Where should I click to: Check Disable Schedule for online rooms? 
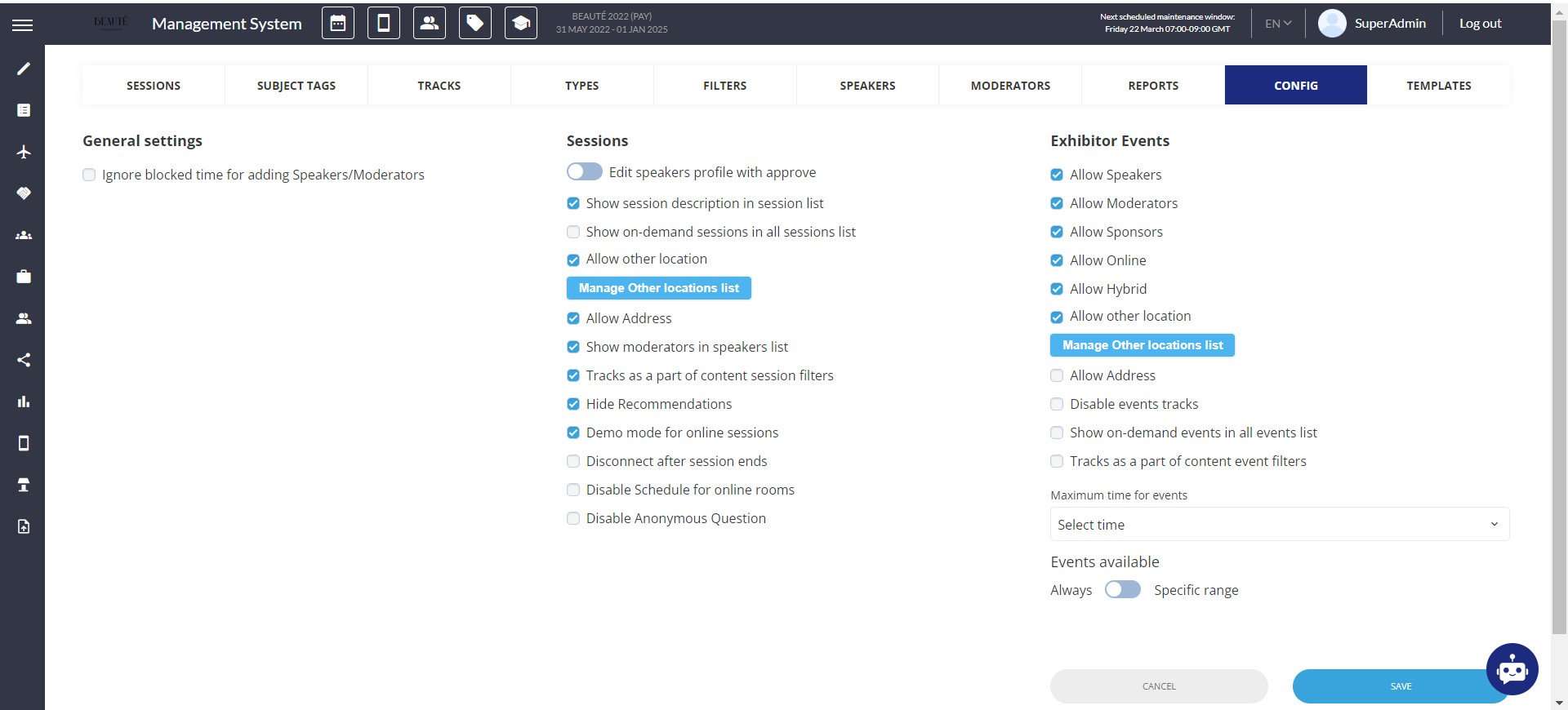pos(573,490)
